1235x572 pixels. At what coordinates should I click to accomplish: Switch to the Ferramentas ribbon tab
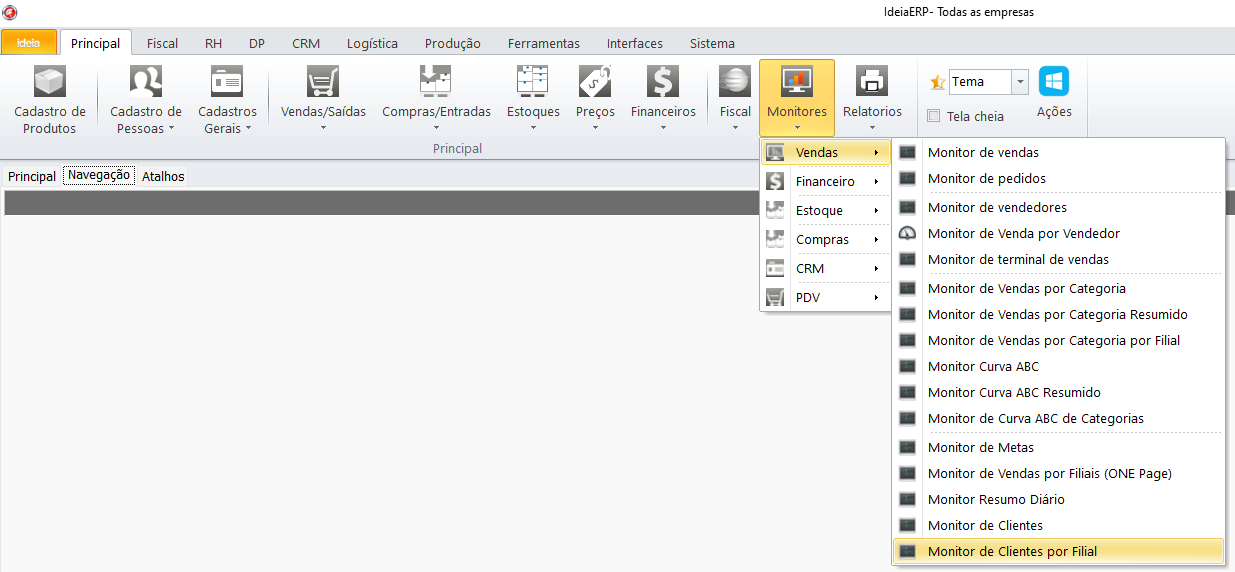pos(543,43)
